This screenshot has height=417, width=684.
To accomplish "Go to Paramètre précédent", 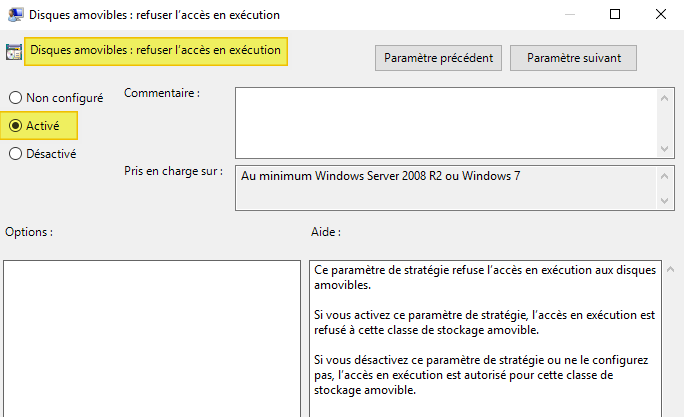I will (439, 58).
